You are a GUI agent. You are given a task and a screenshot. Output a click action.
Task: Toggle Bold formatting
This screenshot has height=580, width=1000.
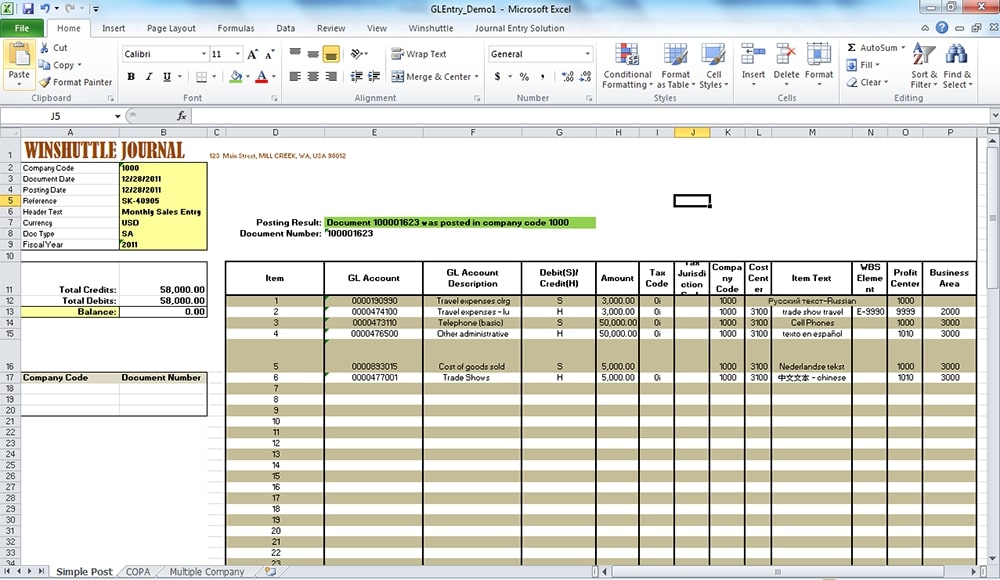click(x=132, y=77)
